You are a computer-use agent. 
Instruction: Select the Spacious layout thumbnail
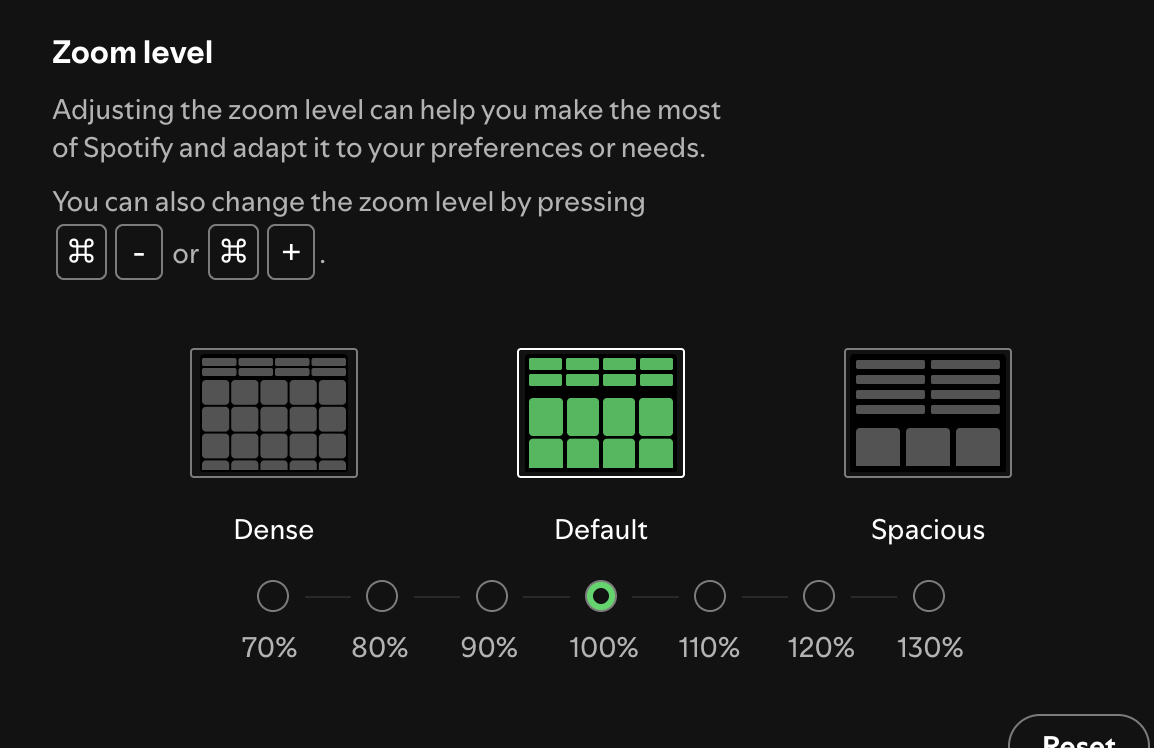click(x=927, y=413)
